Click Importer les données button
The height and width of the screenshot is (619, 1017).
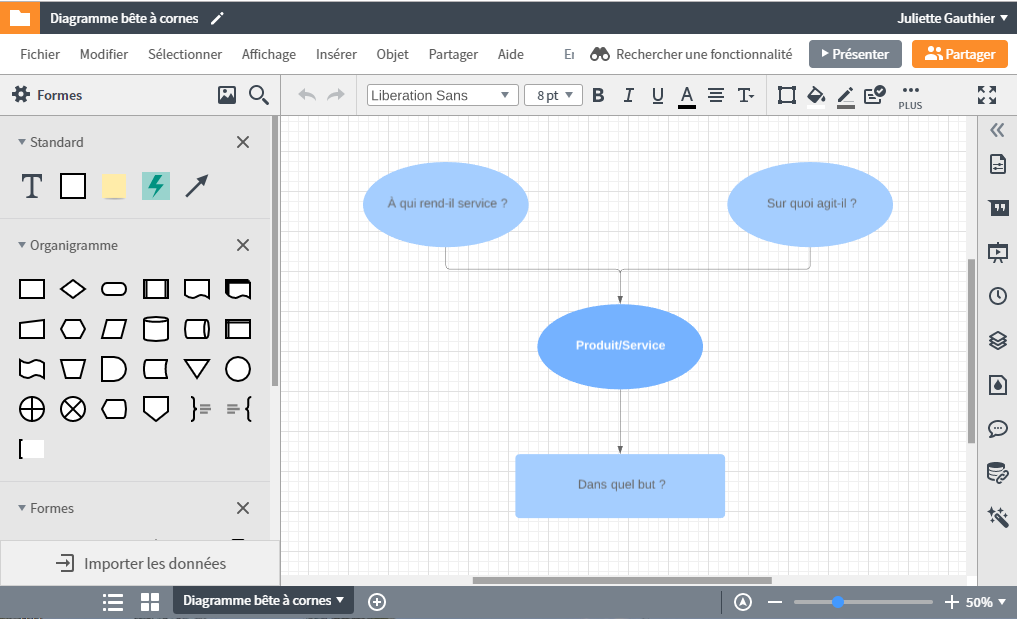140,564
